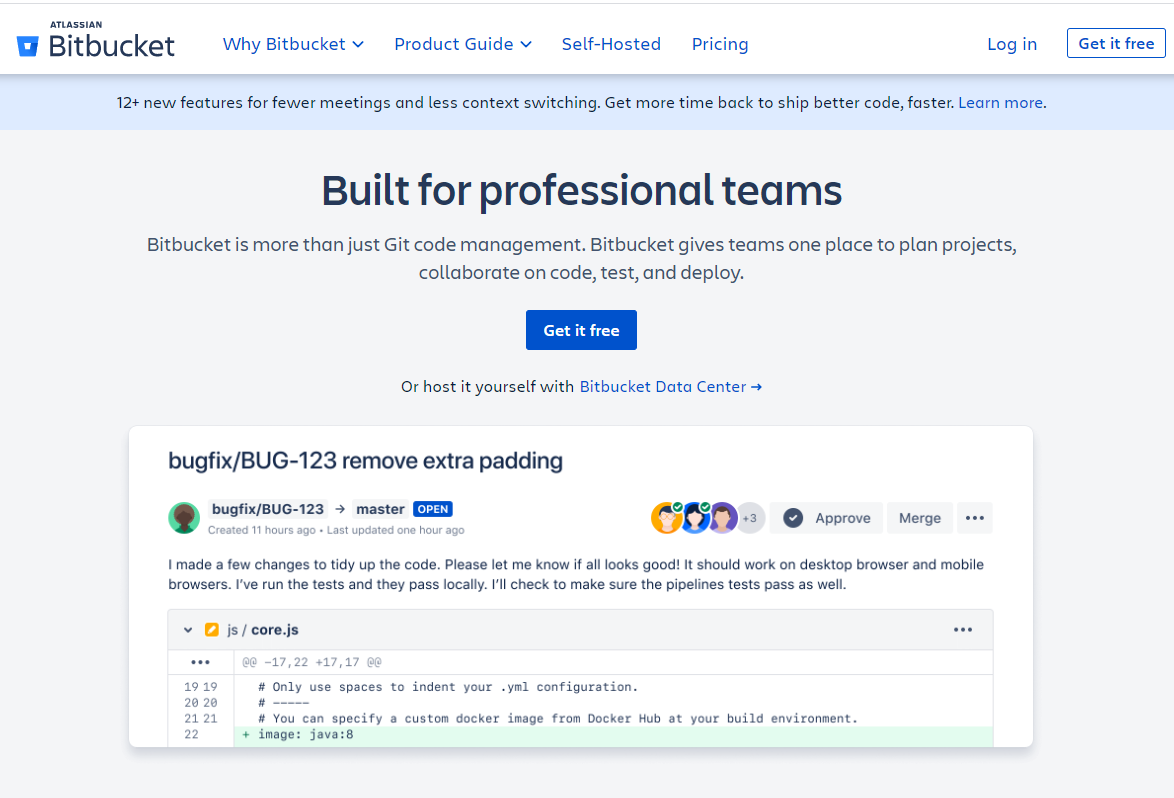Screen dimensions: 1174x798
Task: Follow the Learn more link in banner
Action: pyautogui.click(x=1000, y=103)
